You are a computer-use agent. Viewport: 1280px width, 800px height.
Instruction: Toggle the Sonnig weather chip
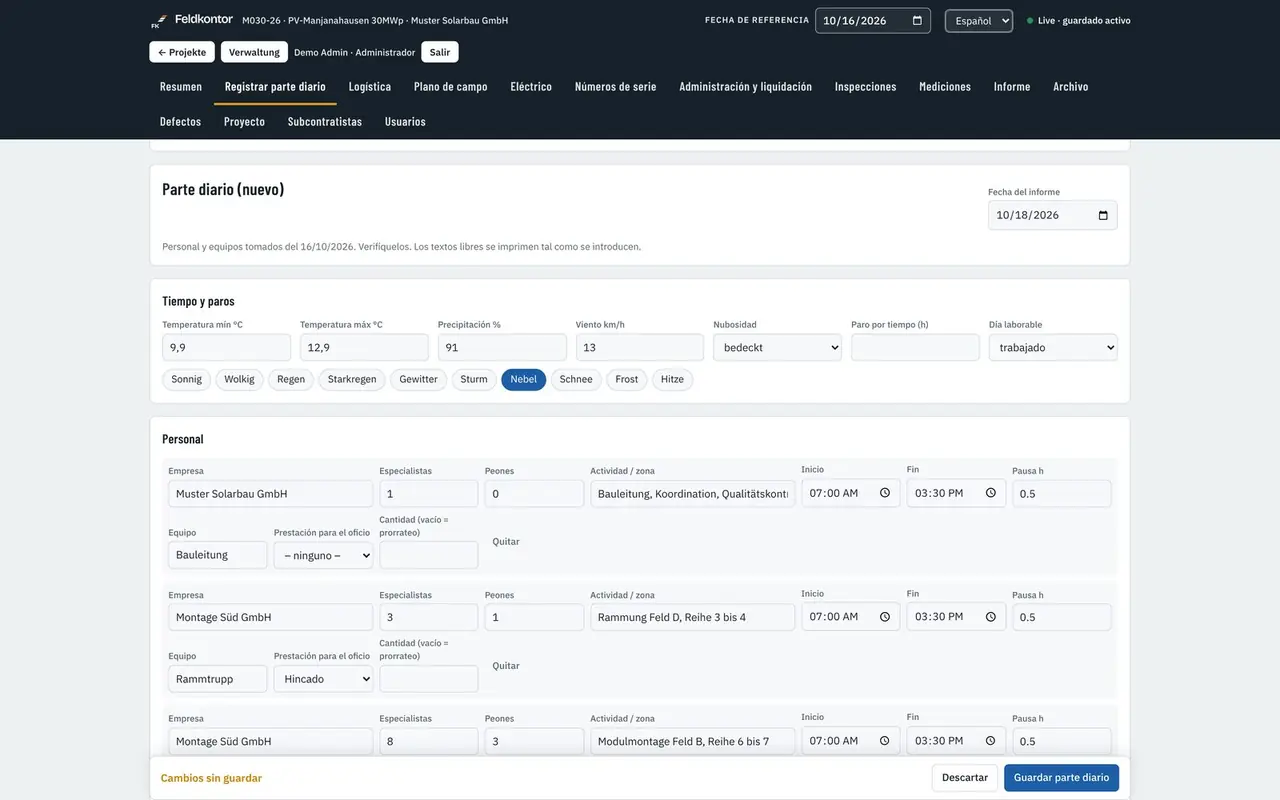186,380
